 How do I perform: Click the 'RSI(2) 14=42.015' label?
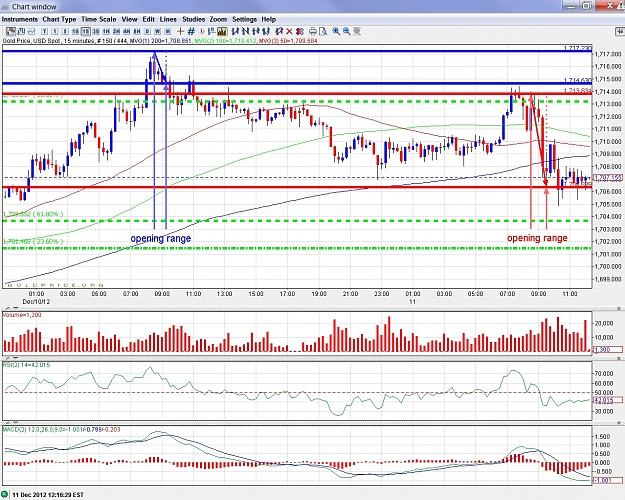pos(26,365)
